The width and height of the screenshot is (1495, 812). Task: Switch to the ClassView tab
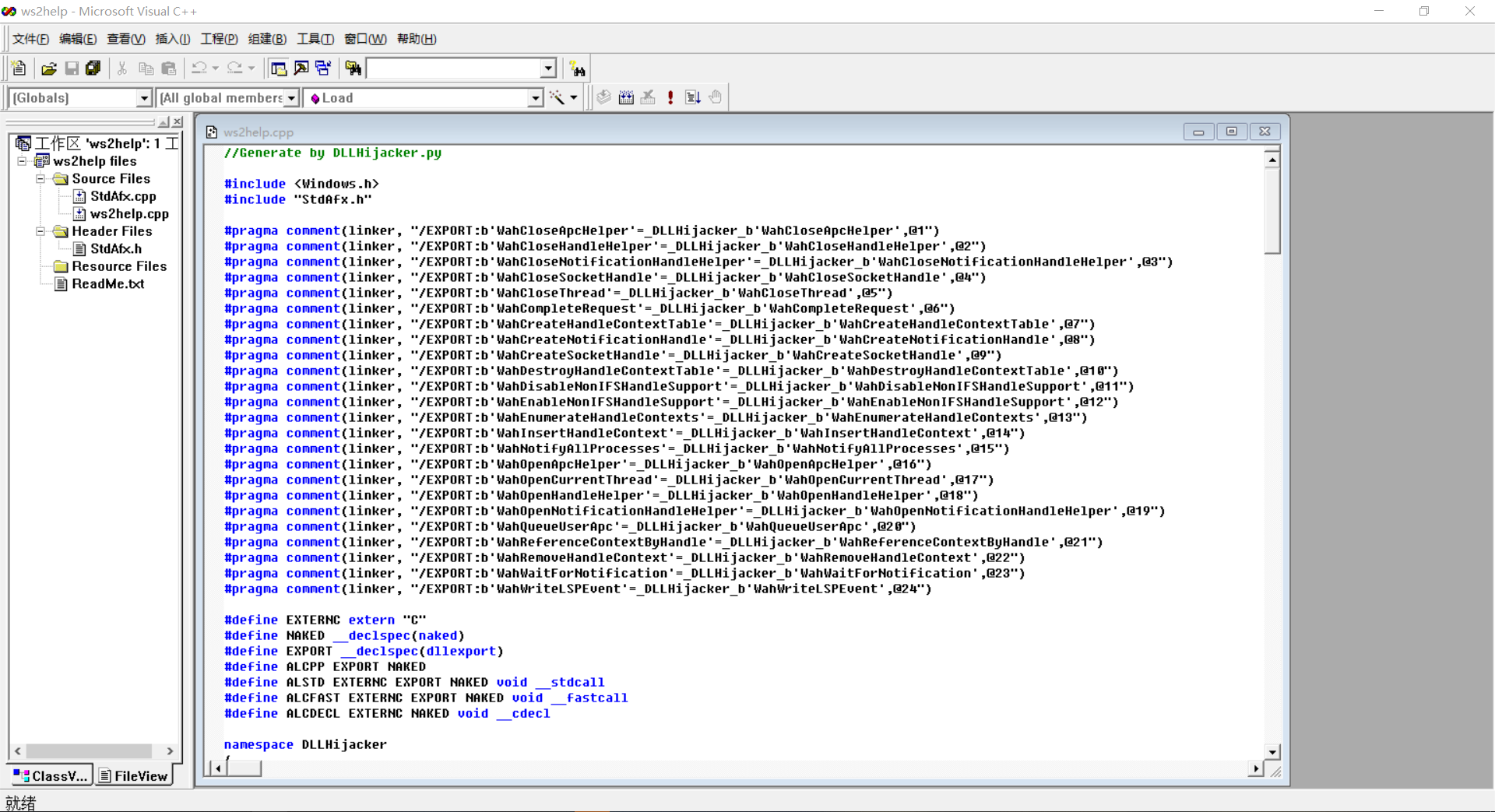(x=51, y=775)
